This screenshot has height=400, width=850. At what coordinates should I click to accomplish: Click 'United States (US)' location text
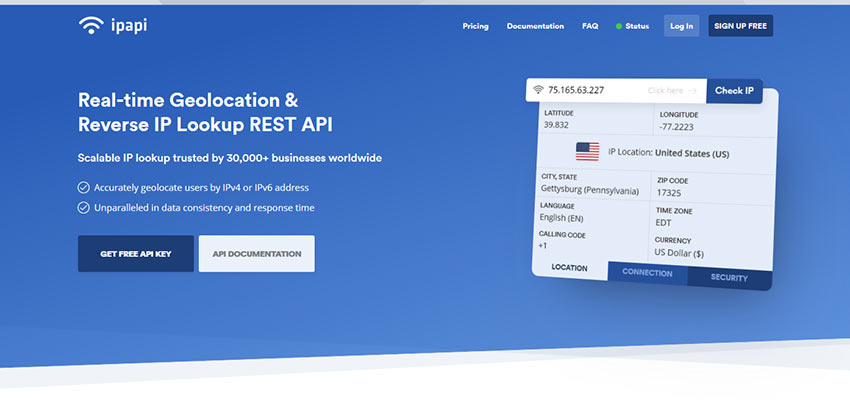[x=692, y=153]
